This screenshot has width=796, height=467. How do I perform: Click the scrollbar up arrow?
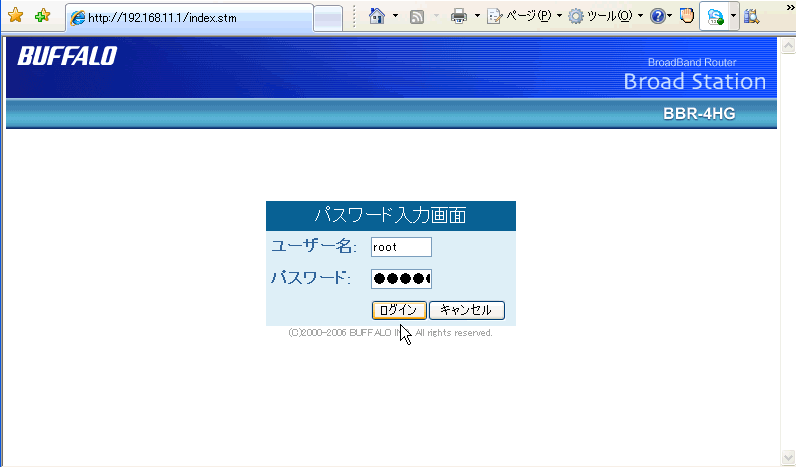[788, 46]
